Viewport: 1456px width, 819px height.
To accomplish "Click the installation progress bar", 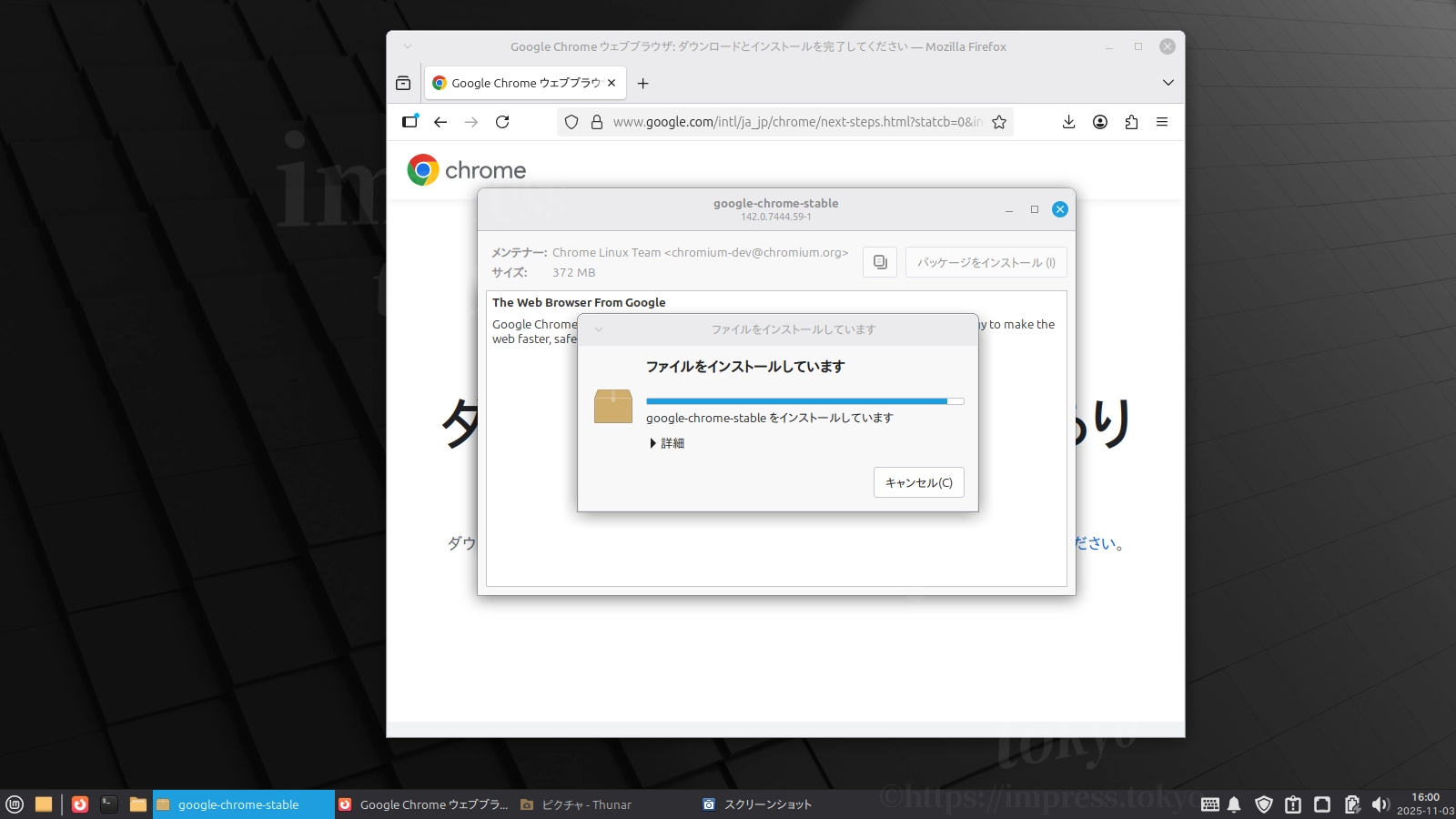I will tap(805, 401).
